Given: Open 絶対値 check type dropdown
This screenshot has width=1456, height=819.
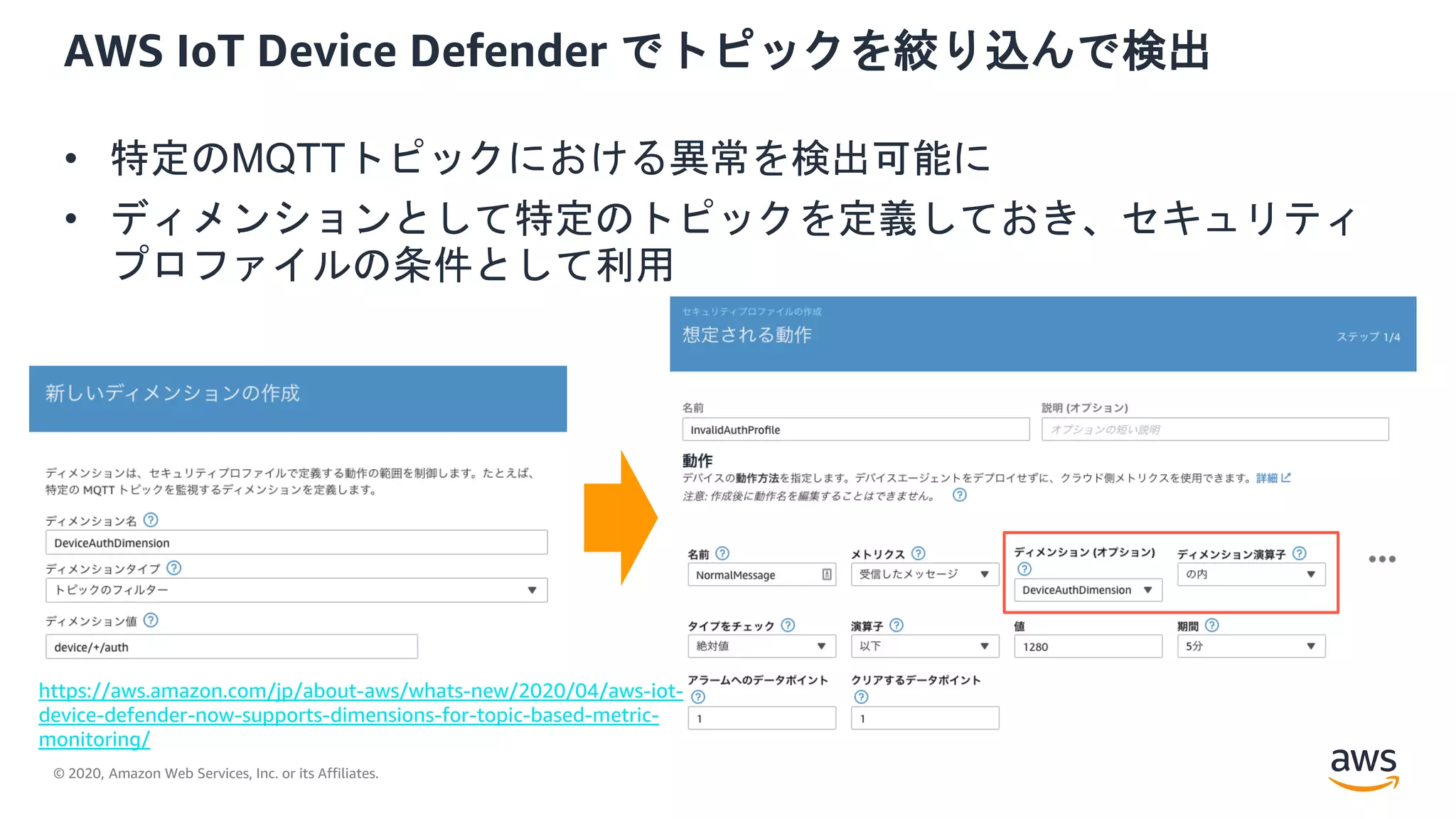Looking at the screenshot, I should click(x=761, y=646).
